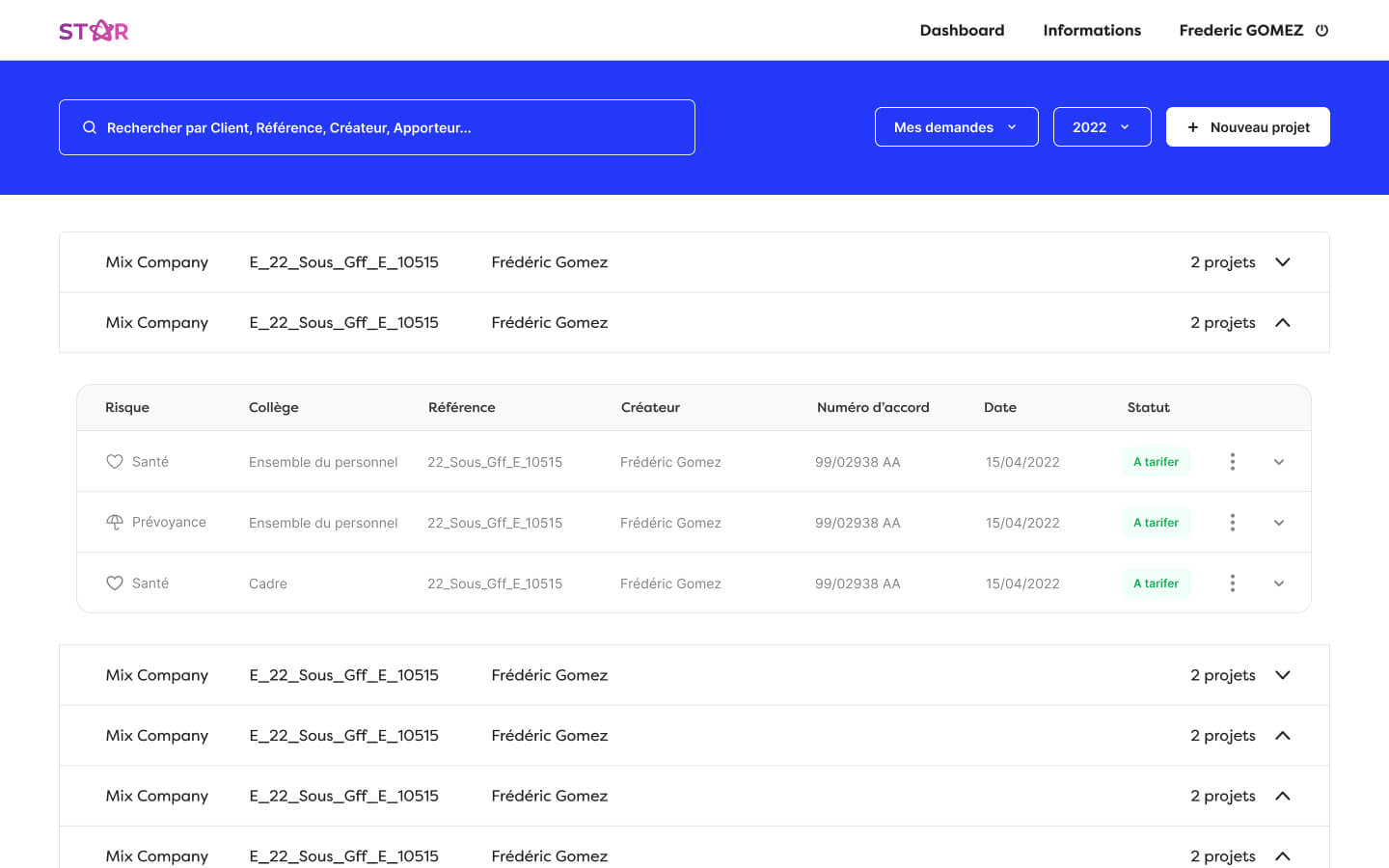Viewport: 1389px width, 868px height.
Task: Open the Informations menu item
Action: [1092, 30]
